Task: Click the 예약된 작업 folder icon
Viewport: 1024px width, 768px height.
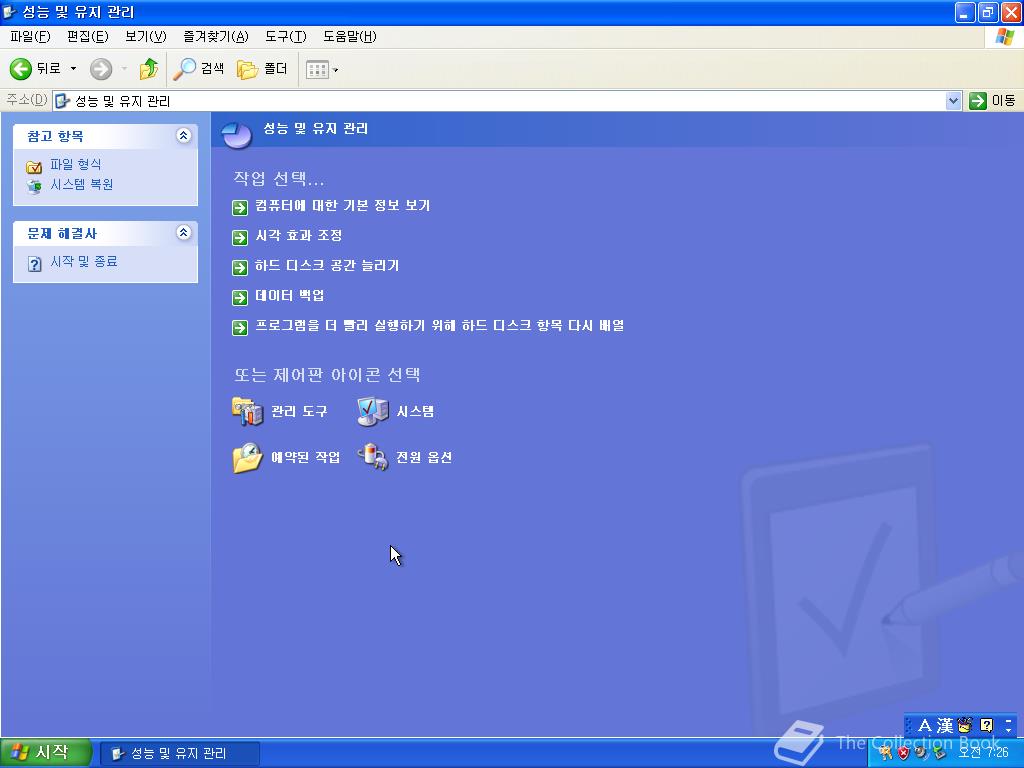Action: pyautogui.click(x=248, y=457)
